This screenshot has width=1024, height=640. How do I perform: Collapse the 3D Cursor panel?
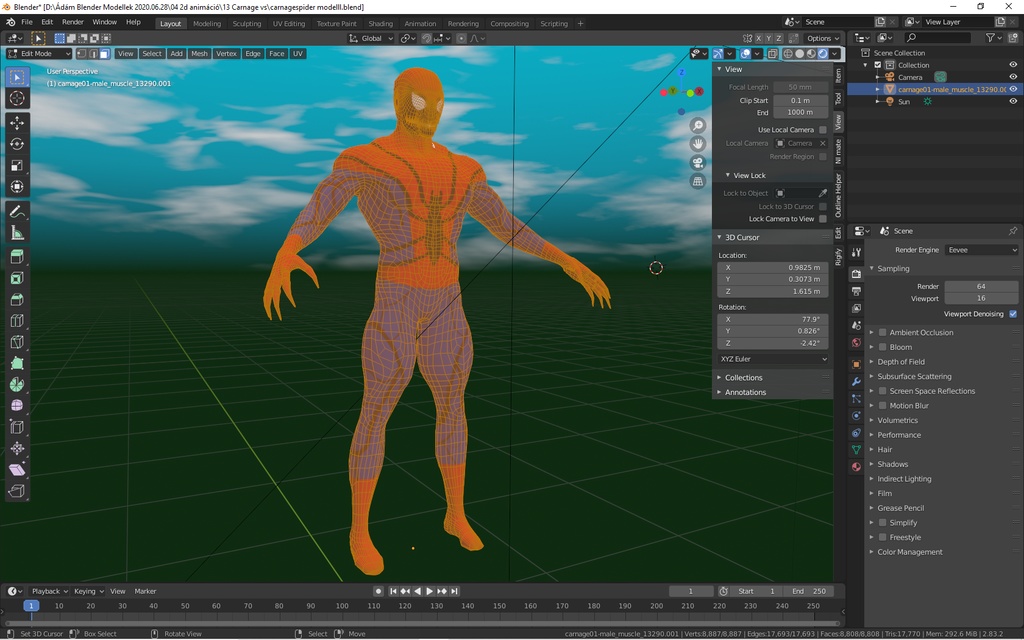740,236
